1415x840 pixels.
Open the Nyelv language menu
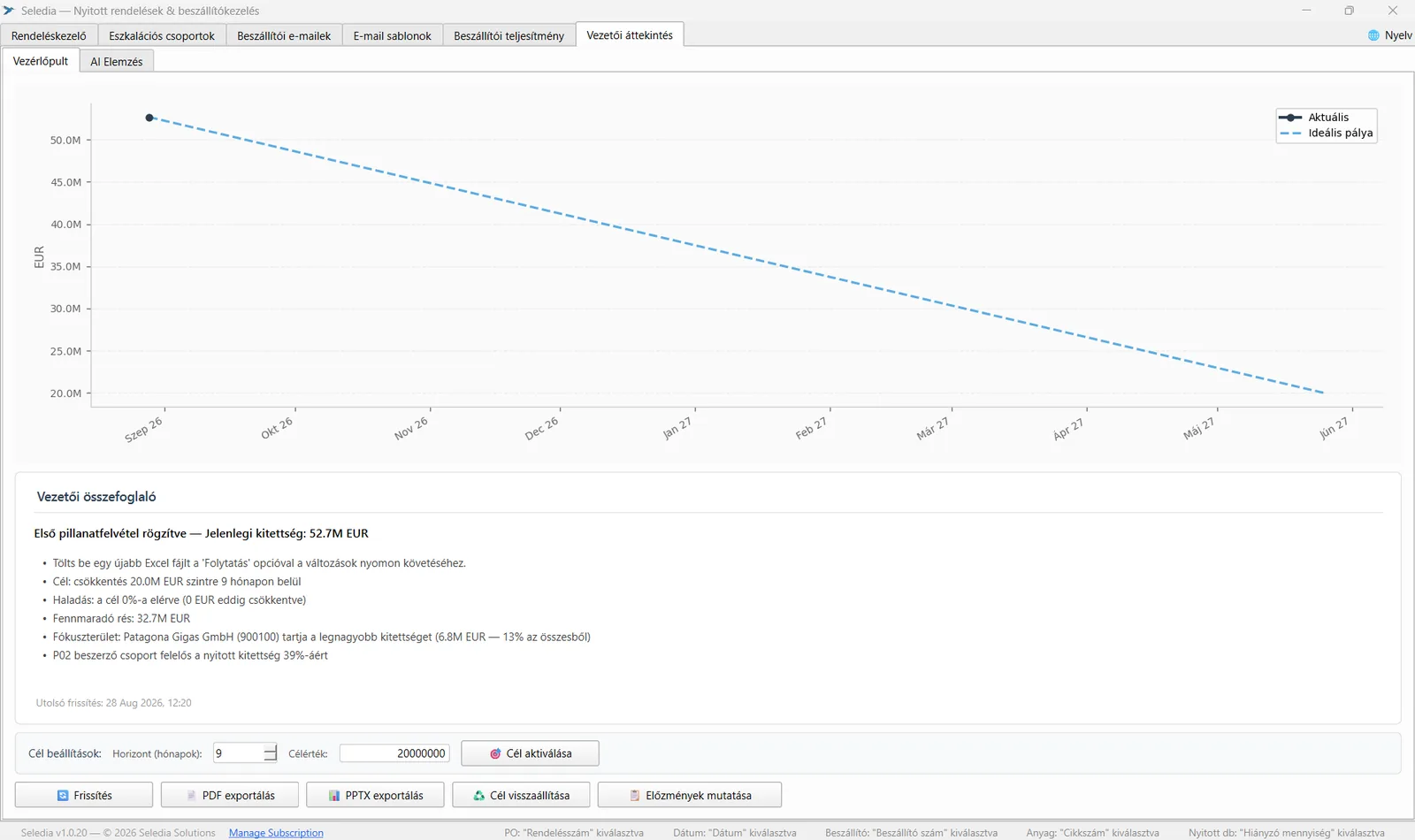1389,35
